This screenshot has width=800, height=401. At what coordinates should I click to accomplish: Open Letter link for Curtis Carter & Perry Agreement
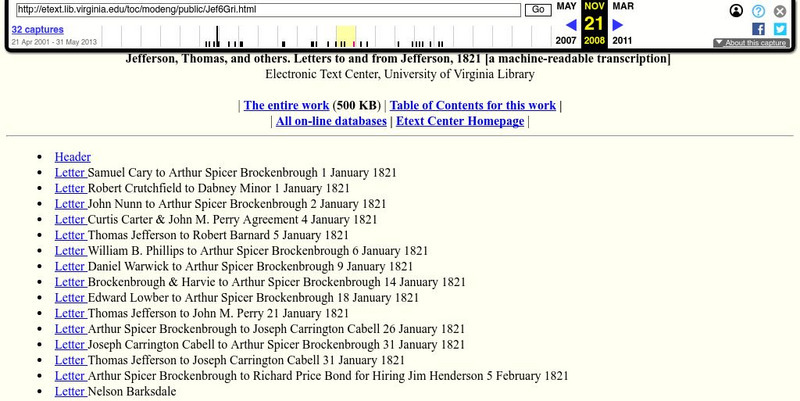click(71, 219)
